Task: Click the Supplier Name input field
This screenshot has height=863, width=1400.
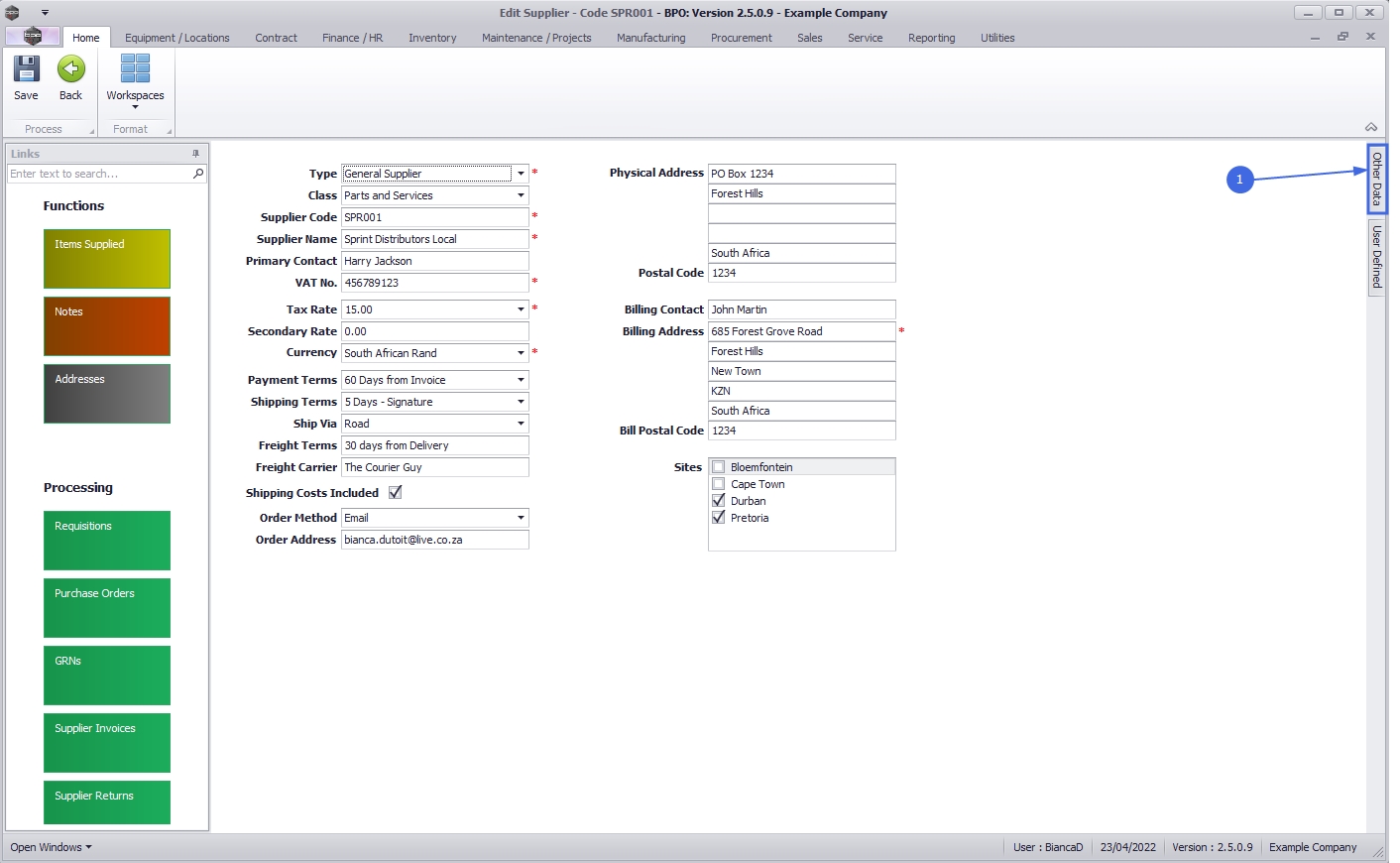Action: (x=435, y=239)
